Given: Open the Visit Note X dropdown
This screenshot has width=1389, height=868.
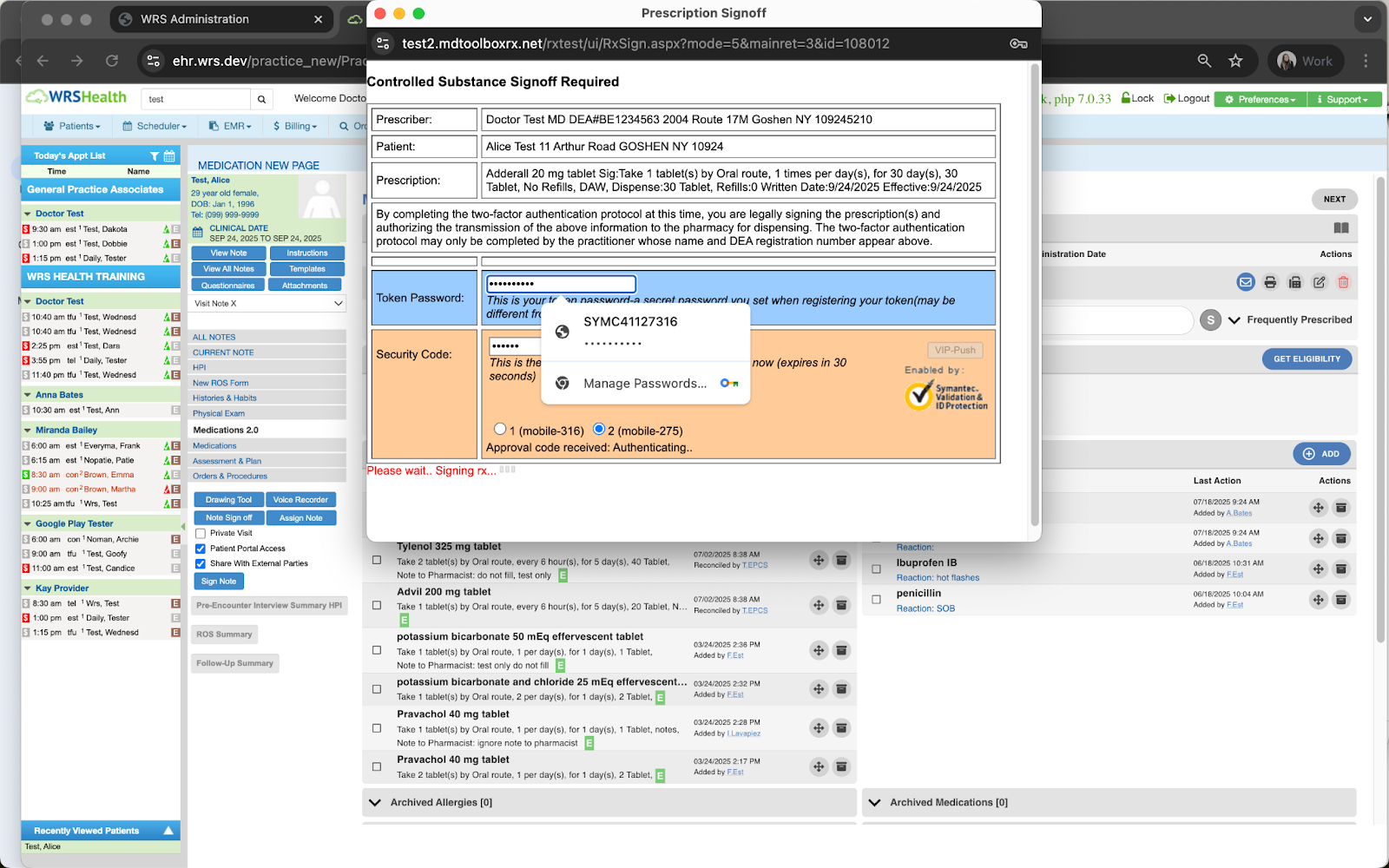Looking at the screenshot, I should point(267,304).
